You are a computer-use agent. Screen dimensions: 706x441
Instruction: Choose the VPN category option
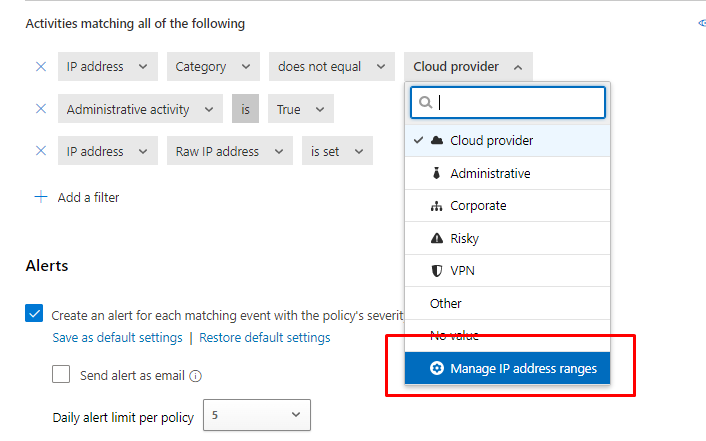(463, 271)
